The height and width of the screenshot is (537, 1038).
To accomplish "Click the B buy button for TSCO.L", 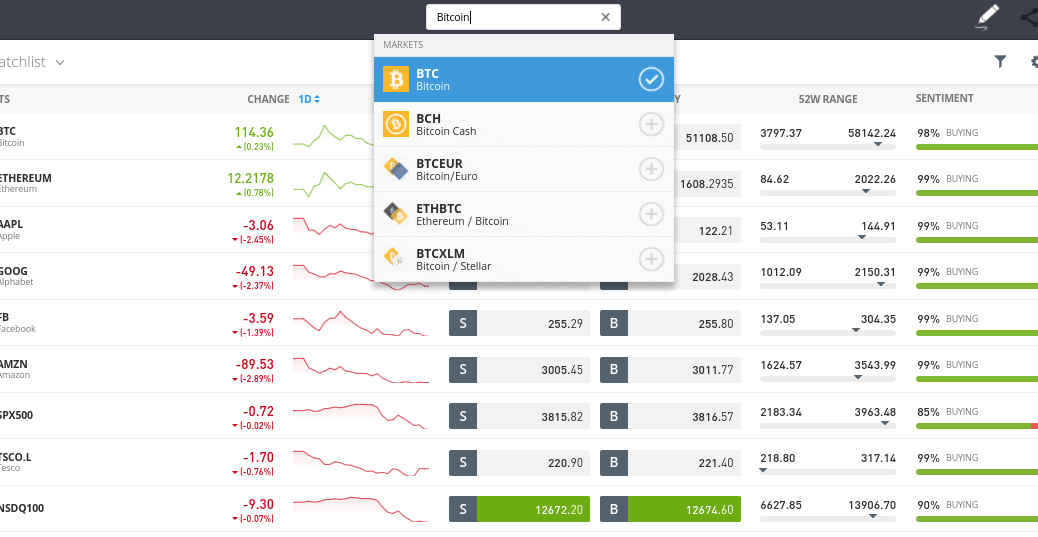I will tap(614, 463).
